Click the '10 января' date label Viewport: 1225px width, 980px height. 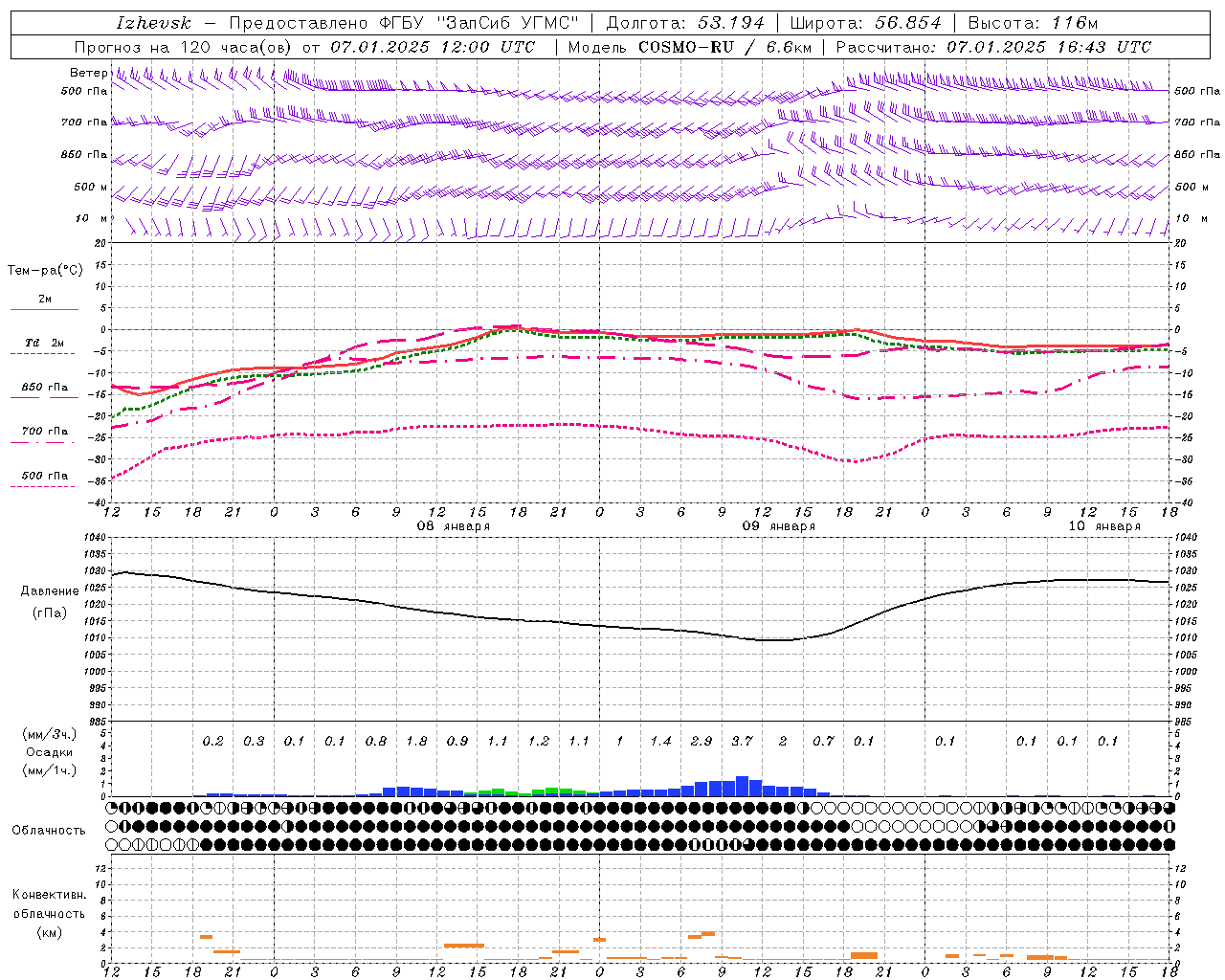pyautogui.click(x=1104, y=526)
